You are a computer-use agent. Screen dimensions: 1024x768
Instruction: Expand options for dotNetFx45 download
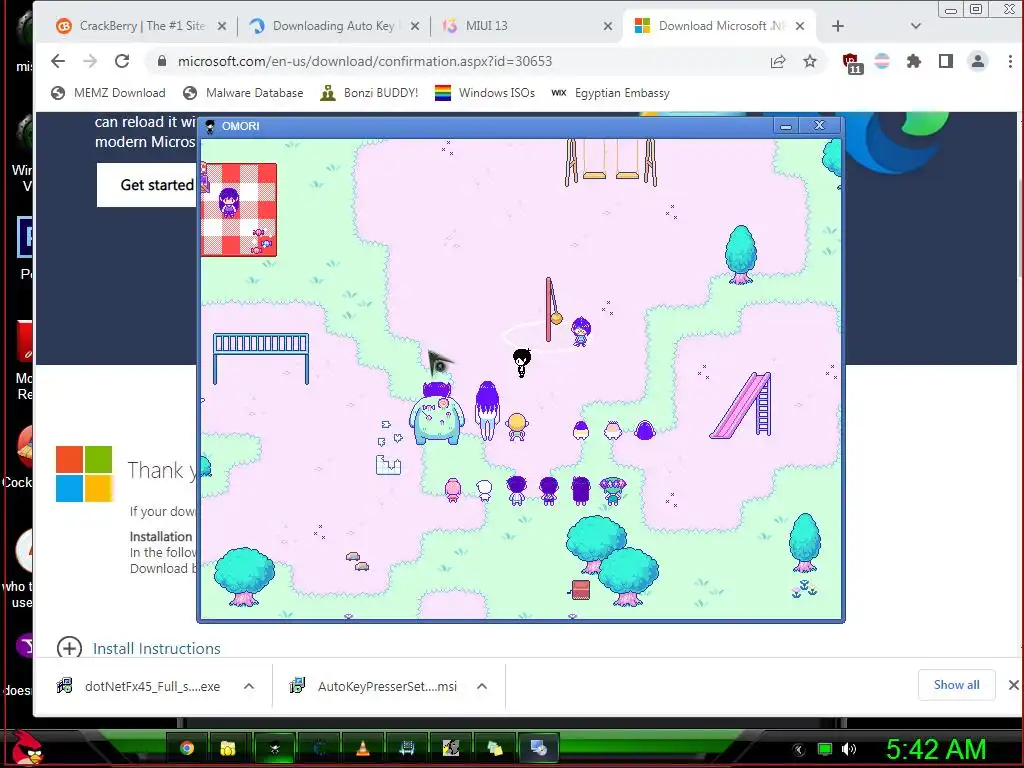pyautogui.click(x=249, y=686)
